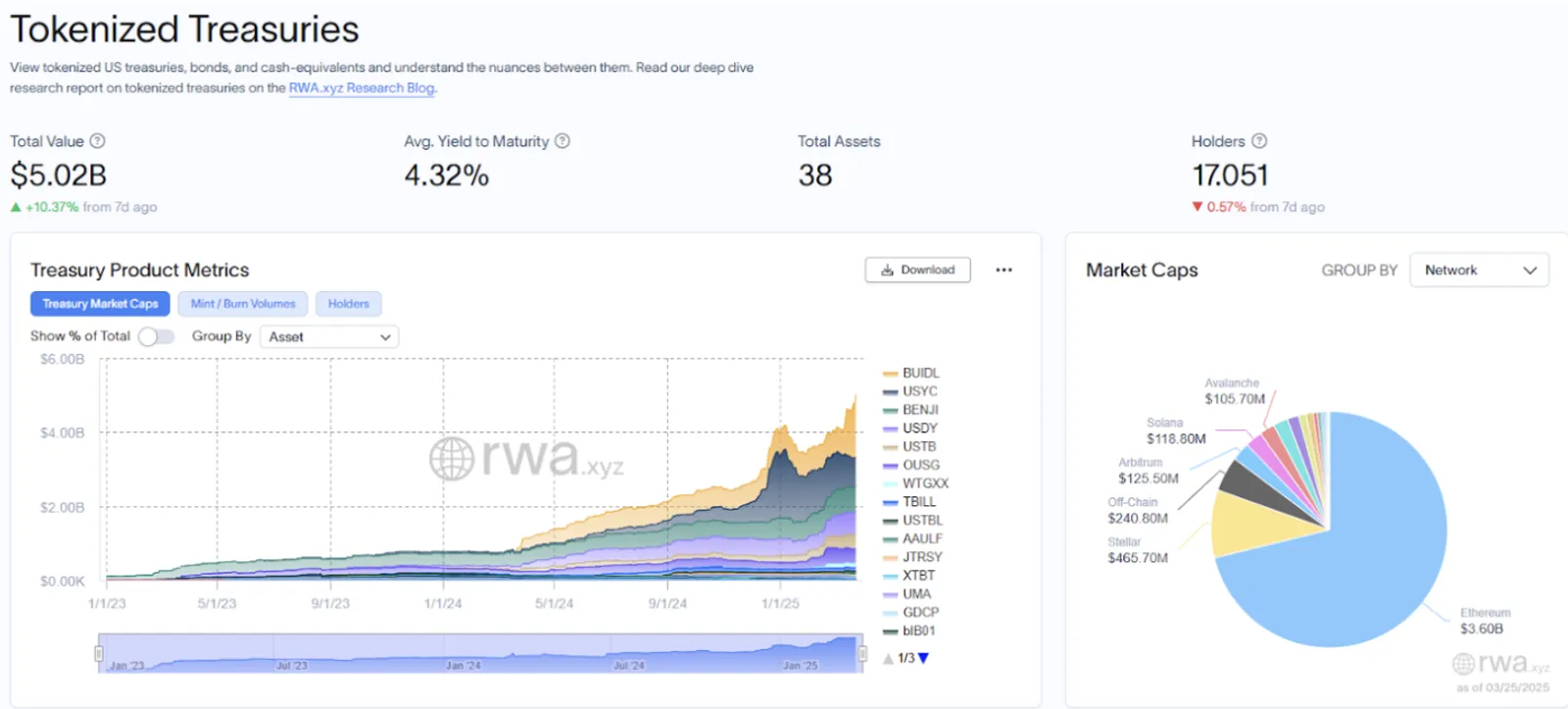
Task: Open the RWA.xyz Research Blog link
Action: pyautogui.click(x=362, y=88)
